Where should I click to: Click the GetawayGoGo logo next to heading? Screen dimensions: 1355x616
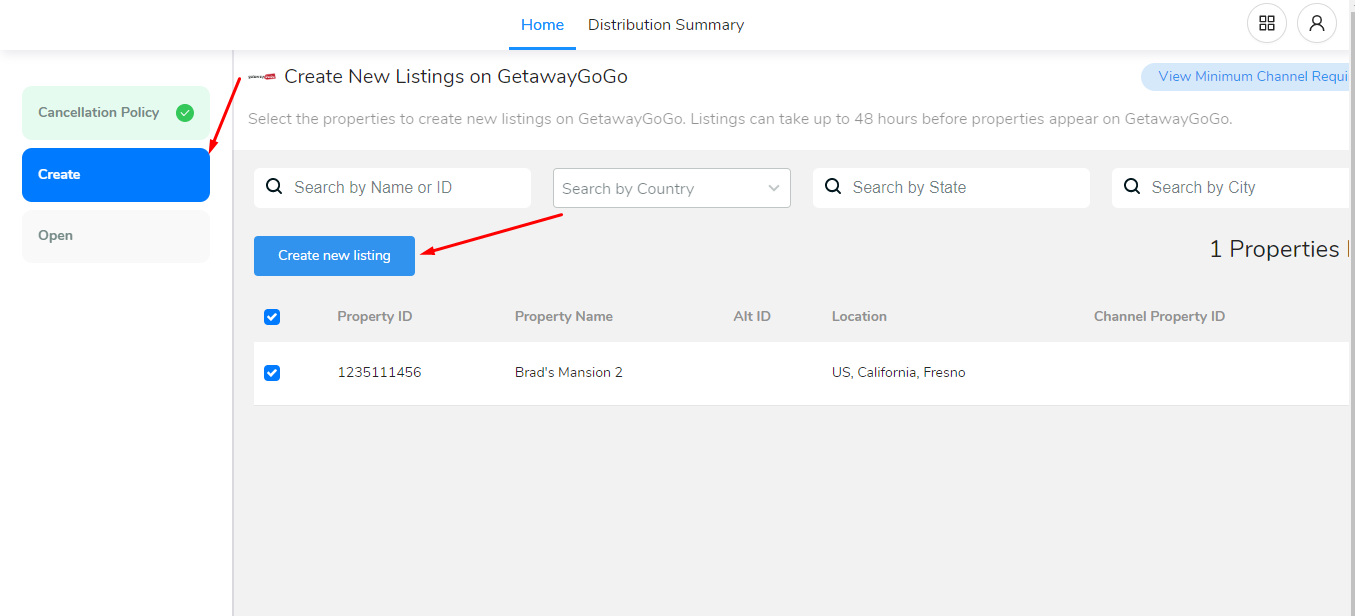[x=262, y=77]
